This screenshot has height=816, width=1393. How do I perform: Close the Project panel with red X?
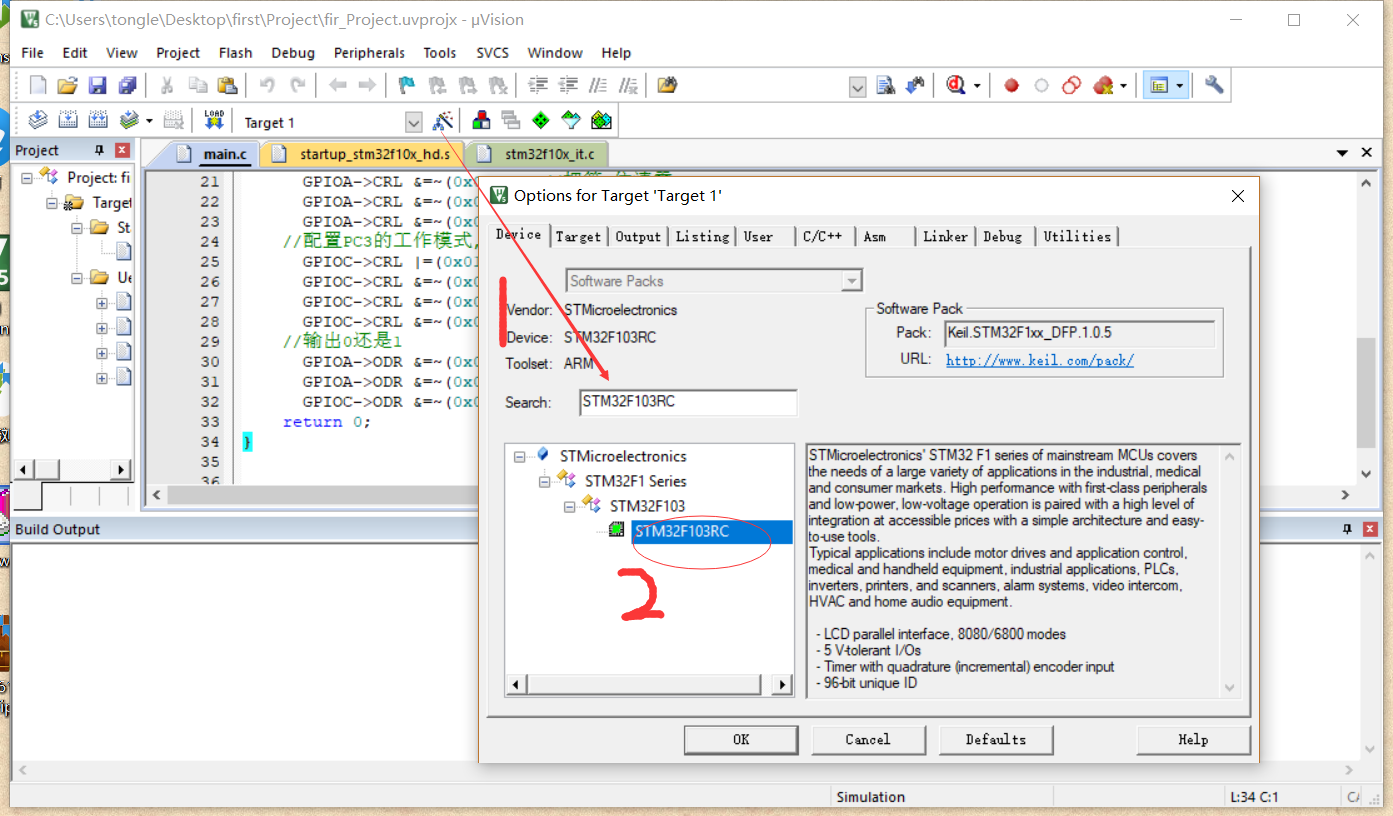(x=122, y=150)
